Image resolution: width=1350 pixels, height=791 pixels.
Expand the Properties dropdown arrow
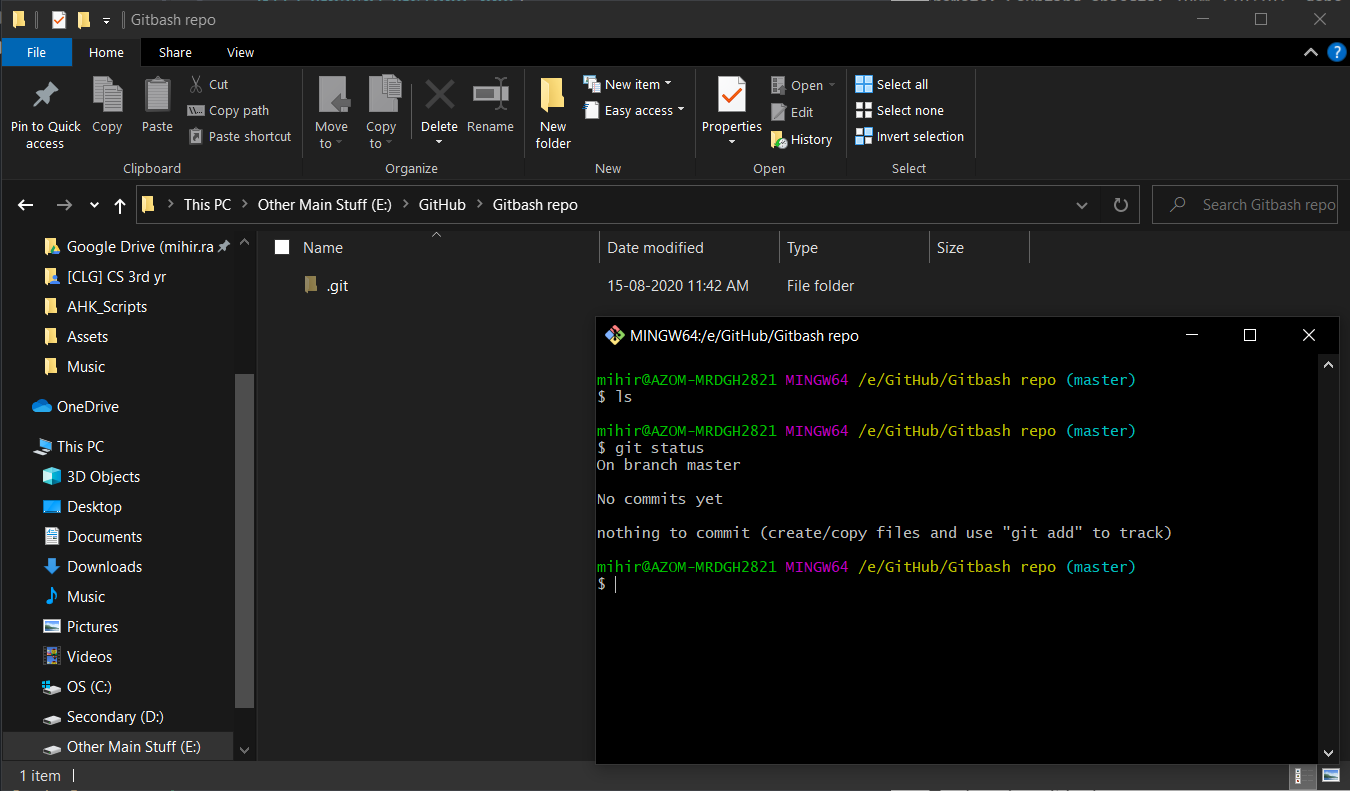click(732, 143)
